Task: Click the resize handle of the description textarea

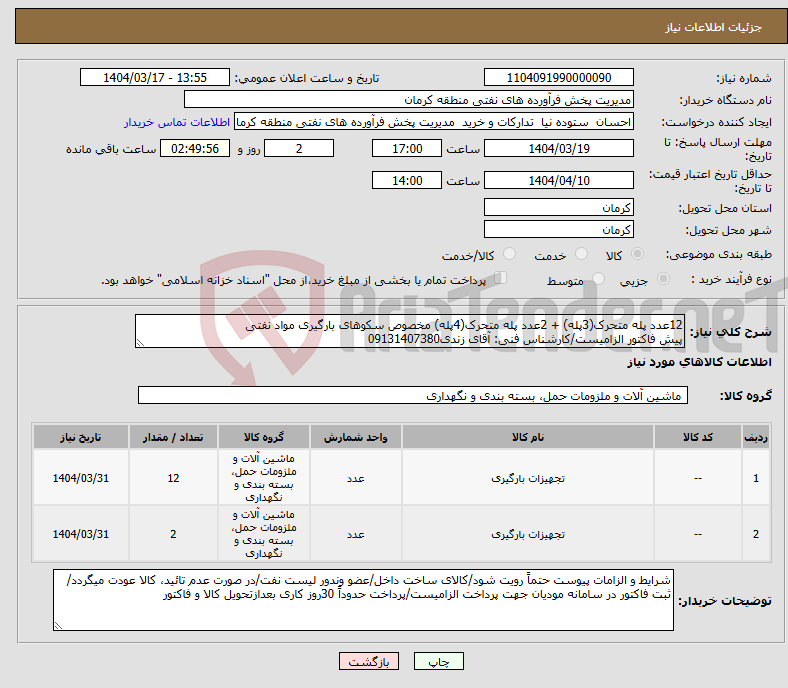Action: (x=140, y=343)
